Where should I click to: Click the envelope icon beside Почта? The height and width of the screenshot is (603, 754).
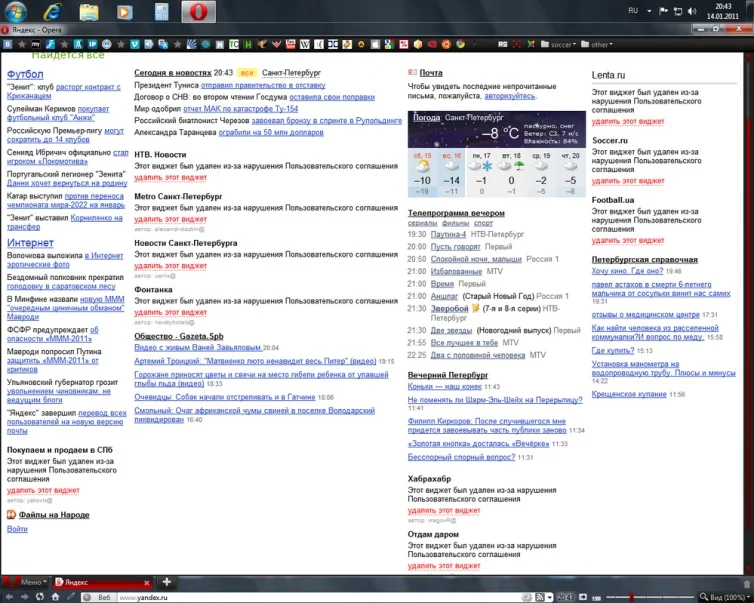412,73
